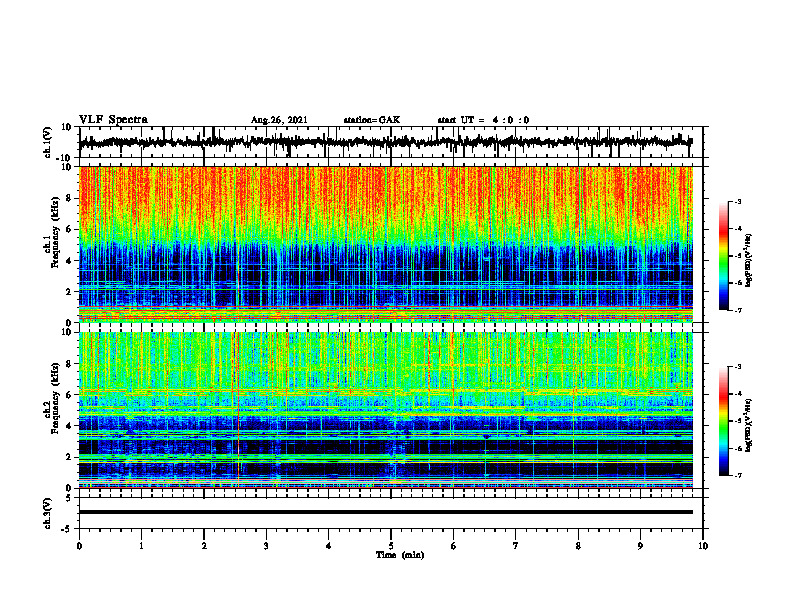The height and width of the screenshot is (612, 792).
Task: Click time axis tick label '7'
Action: pyautogui.click(x=516, y=546)
